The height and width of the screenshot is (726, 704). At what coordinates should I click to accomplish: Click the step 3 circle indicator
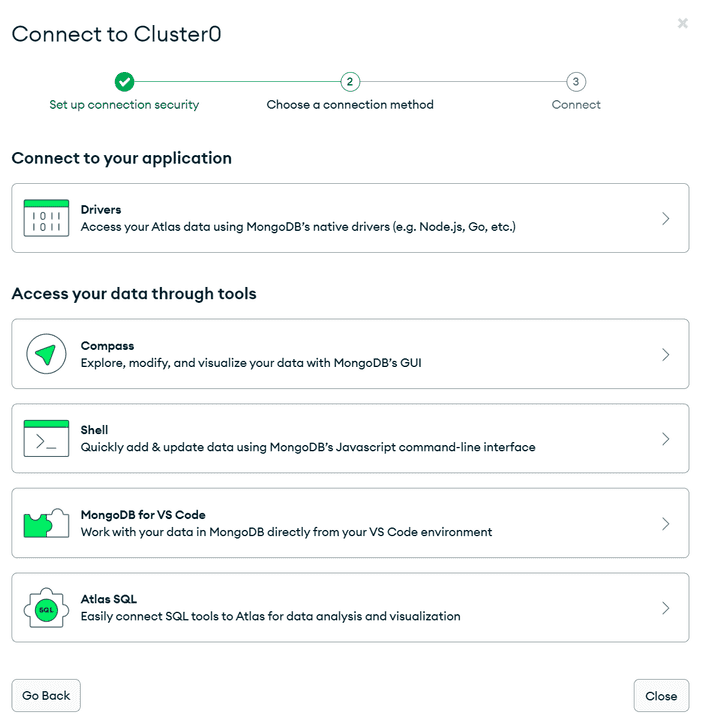pos(576,82)
